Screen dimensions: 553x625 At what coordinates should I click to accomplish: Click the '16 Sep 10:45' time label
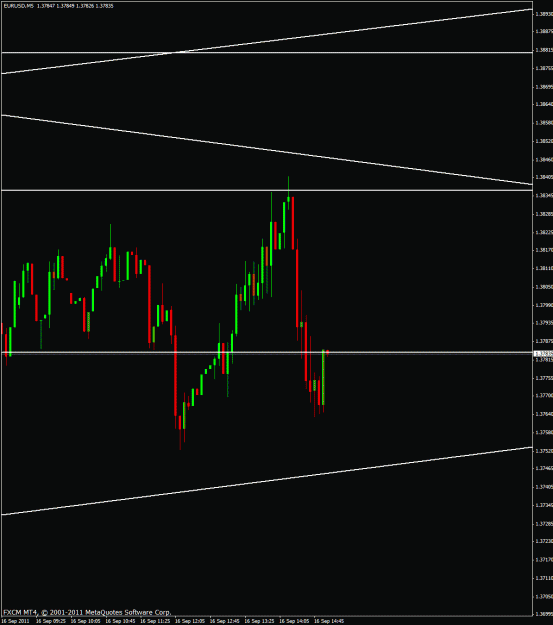[120, 621]
